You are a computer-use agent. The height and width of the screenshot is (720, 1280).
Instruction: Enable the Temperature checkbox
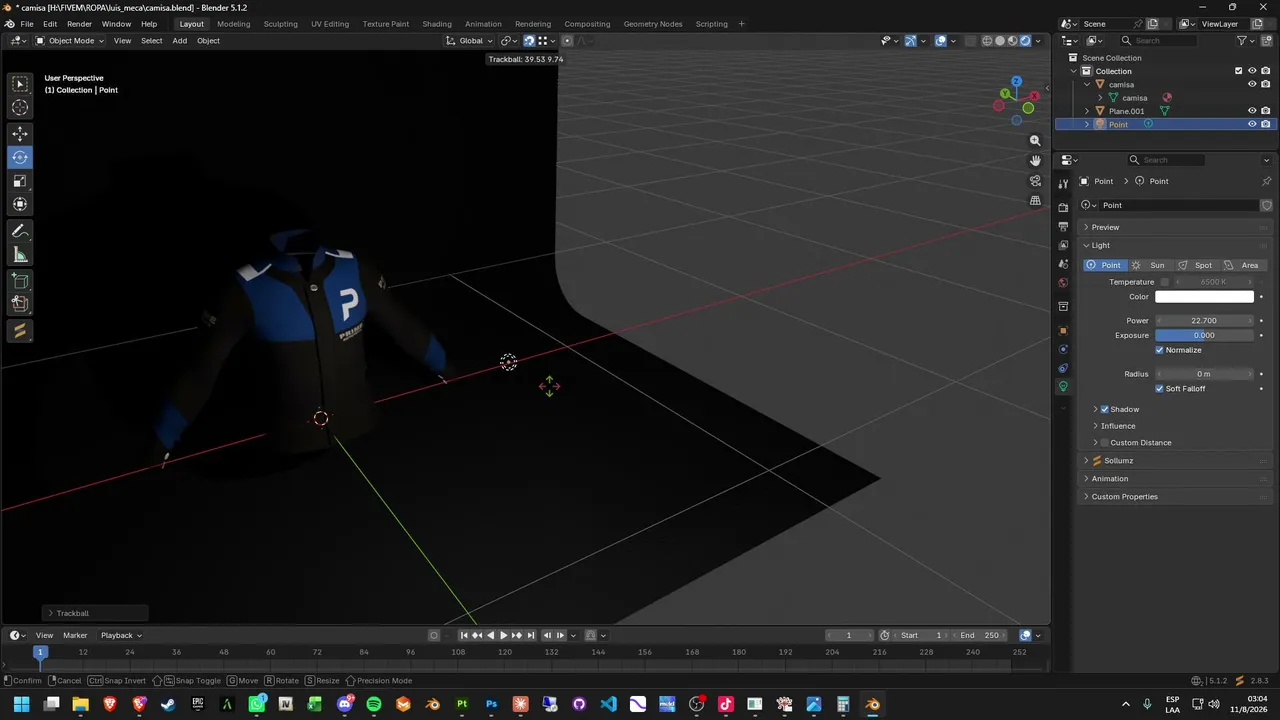(1165, 282)
